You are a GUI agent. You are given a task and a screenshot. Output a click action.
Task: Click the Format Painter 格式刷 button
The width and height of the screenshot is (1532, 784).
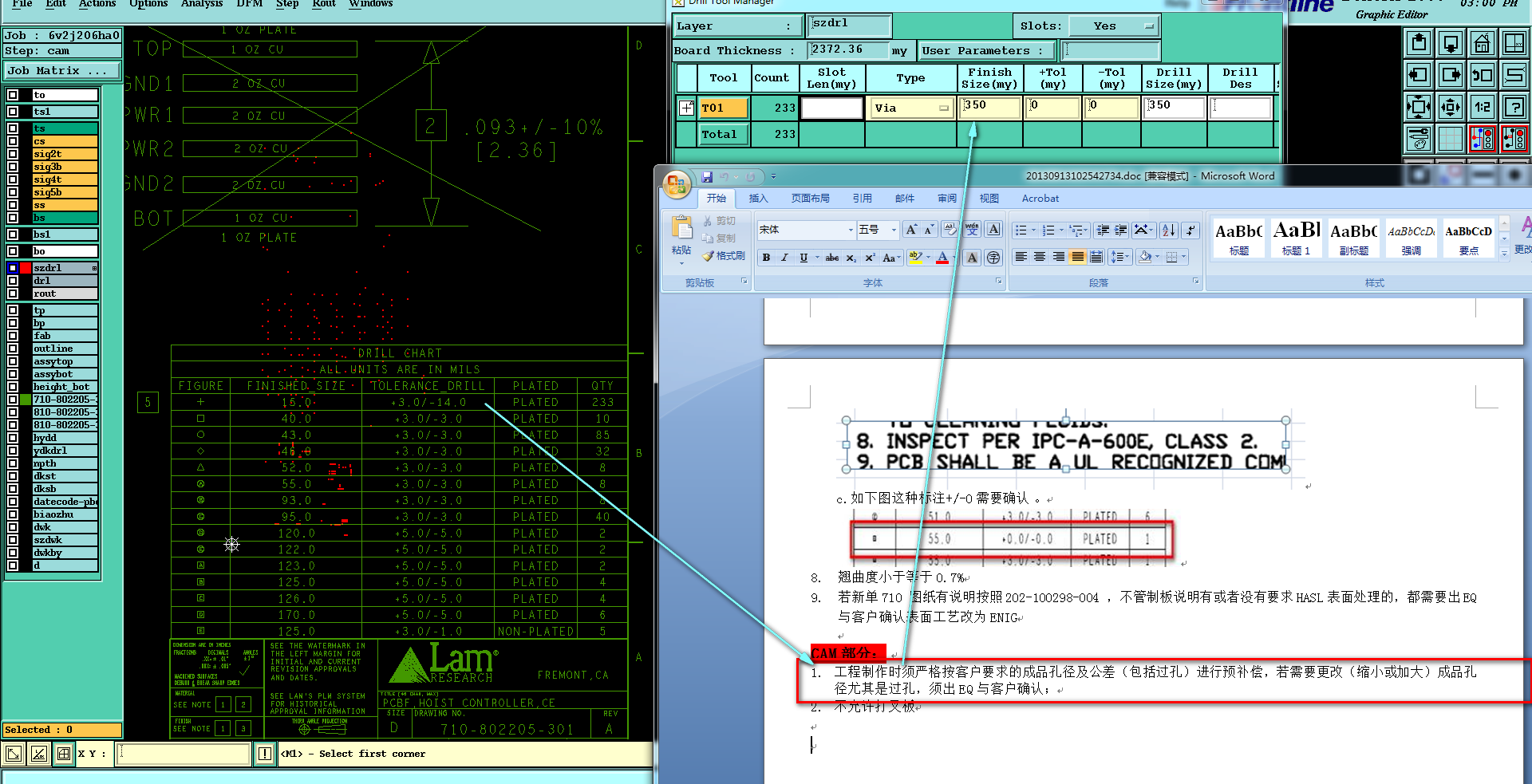tap(724, 256)
